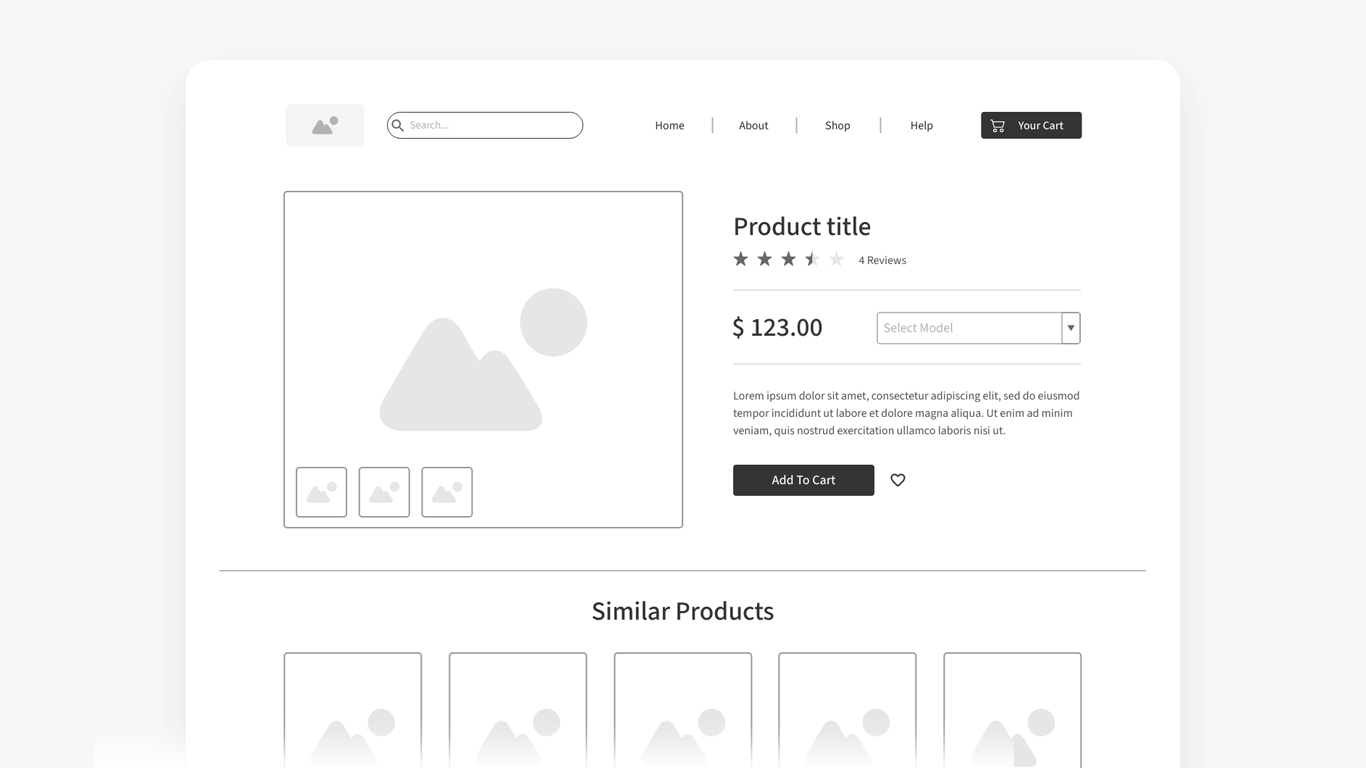
Task: Select the second product thumbnail
Action: (x=384, y=491)
